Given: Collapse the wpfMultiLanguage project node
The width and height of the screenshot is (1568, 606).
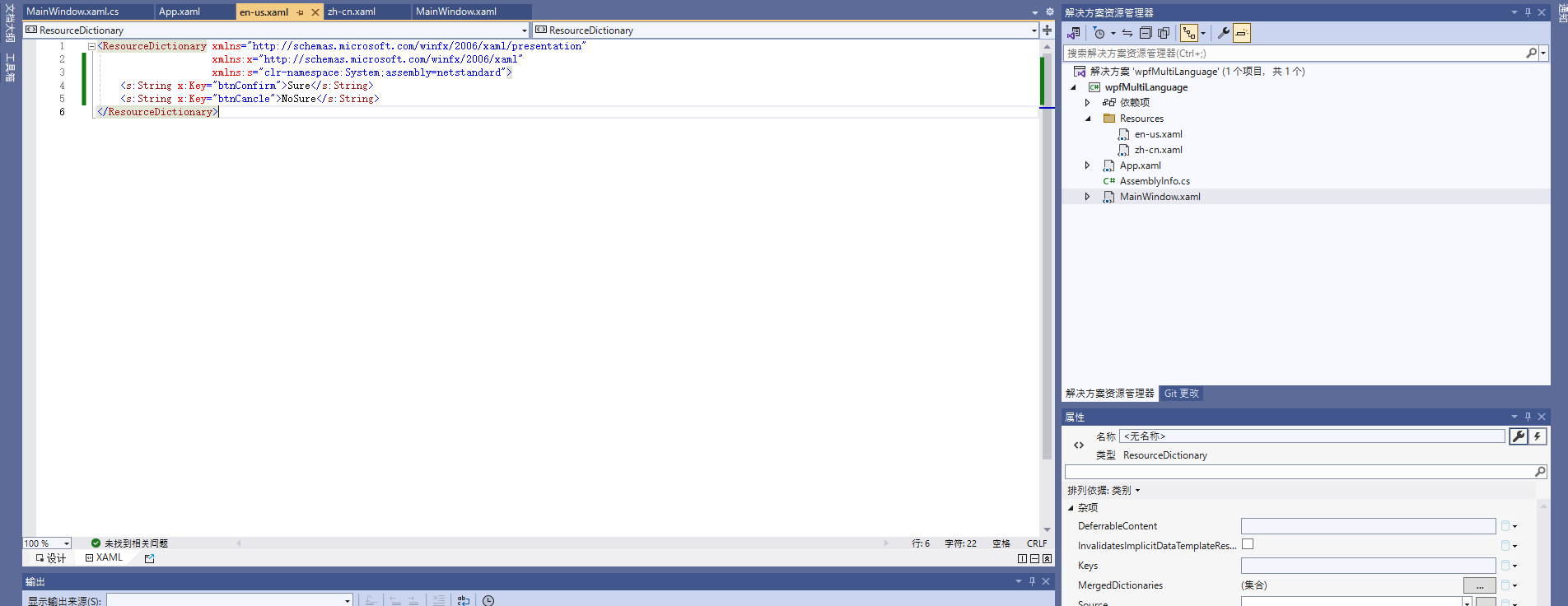Looking at the screenshot, I should click(x=1073, y=87).
